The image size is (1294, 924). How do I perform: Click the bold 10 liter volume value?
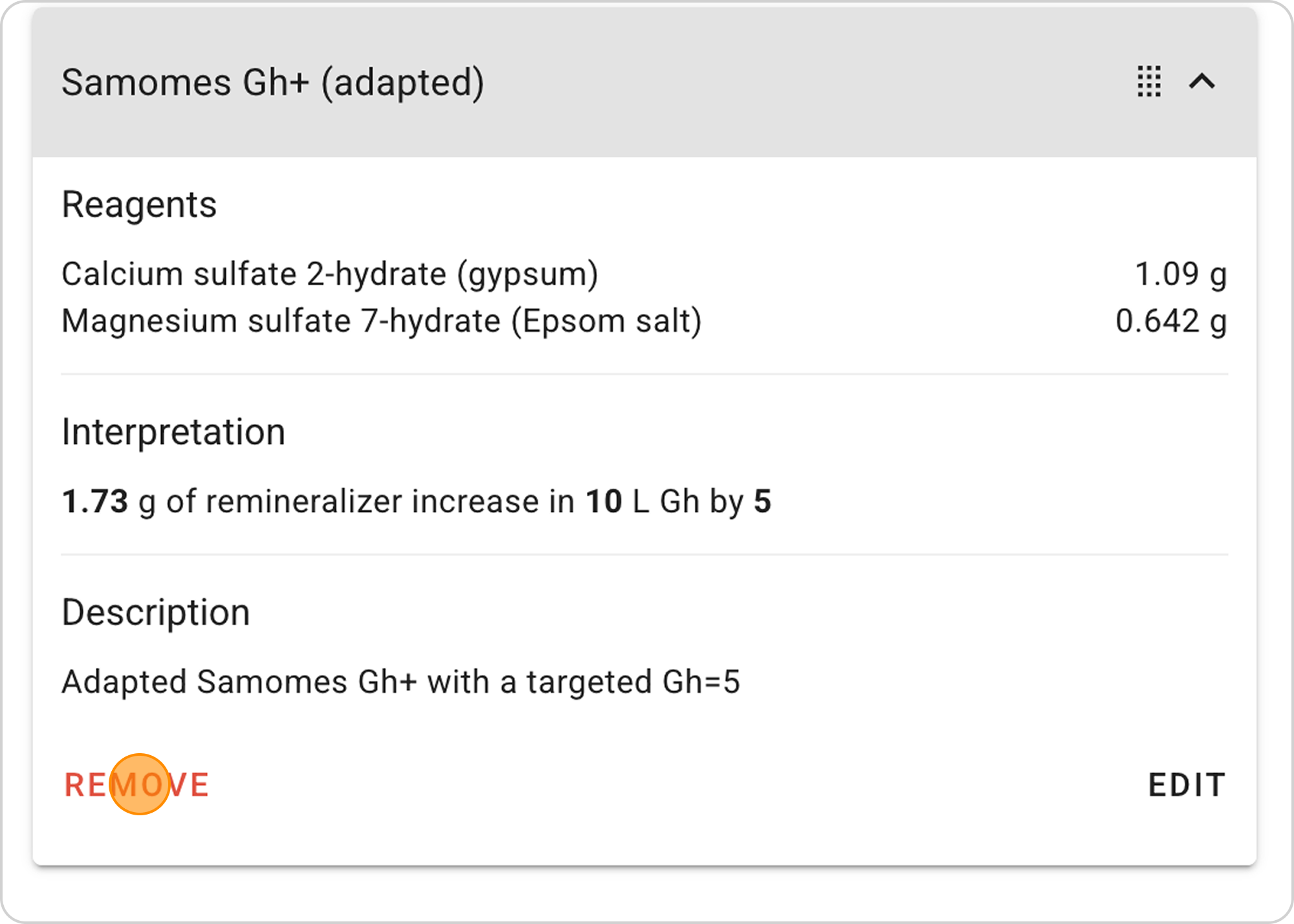[x=604, y=501]
